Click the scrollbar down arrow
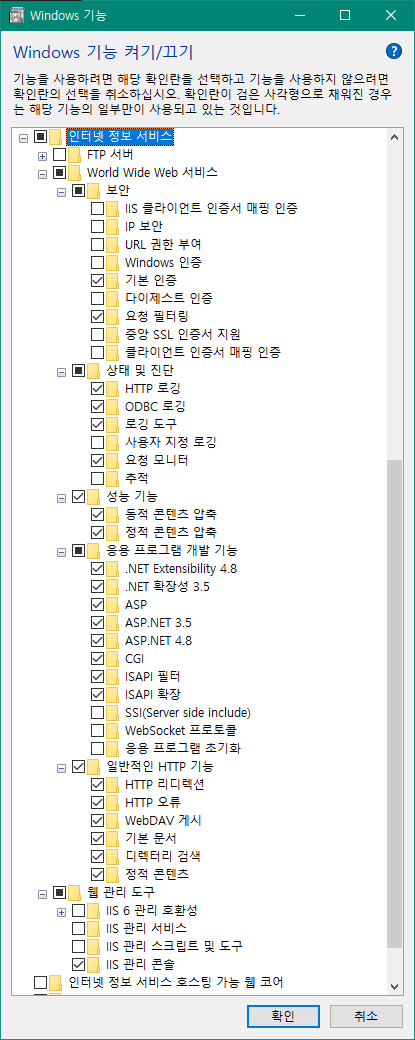This screenshot has height=1040, width=415. 395,986
